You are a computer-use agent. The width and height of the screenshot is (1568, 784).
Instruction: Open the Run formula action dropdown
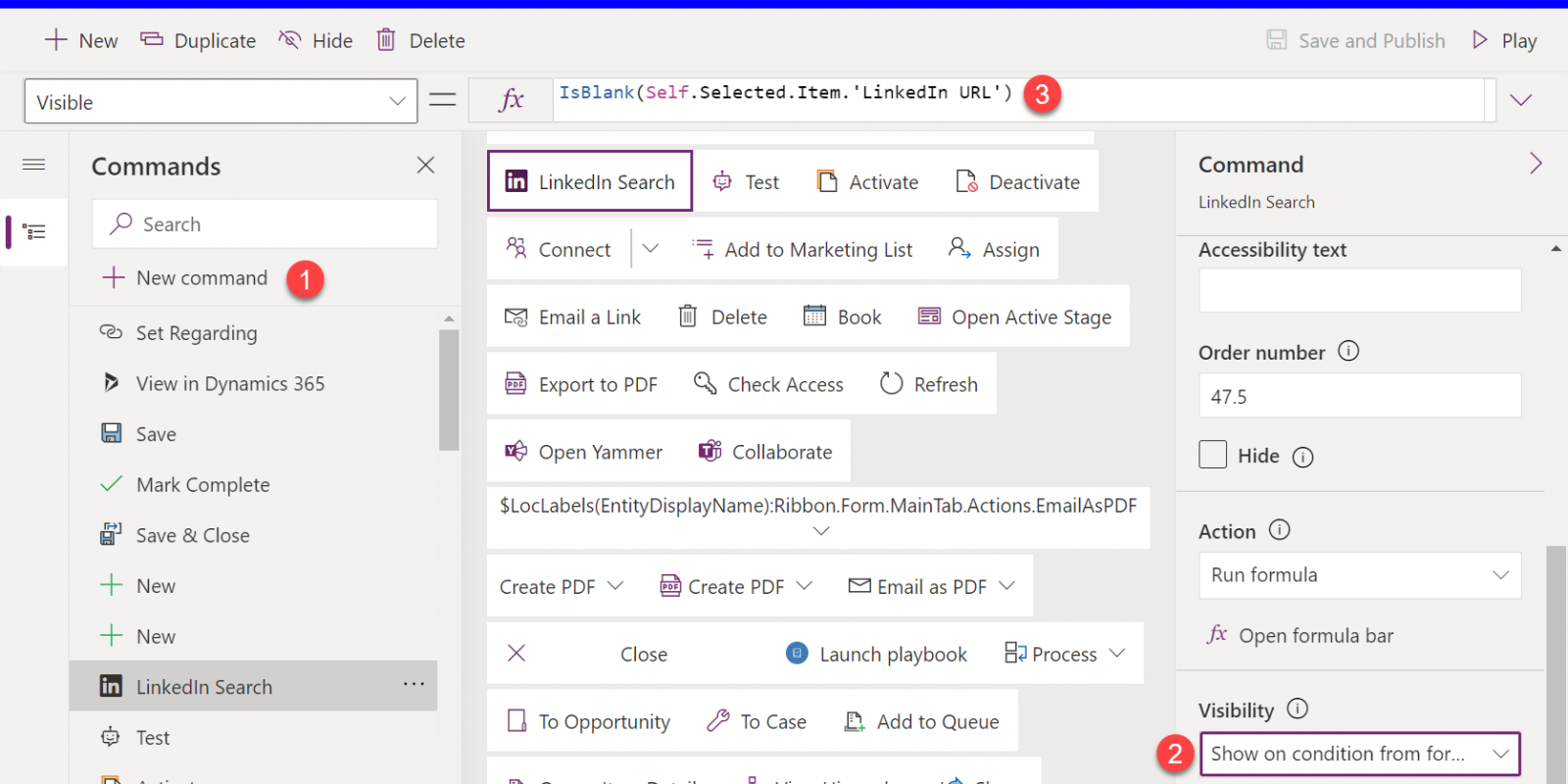1359,575
